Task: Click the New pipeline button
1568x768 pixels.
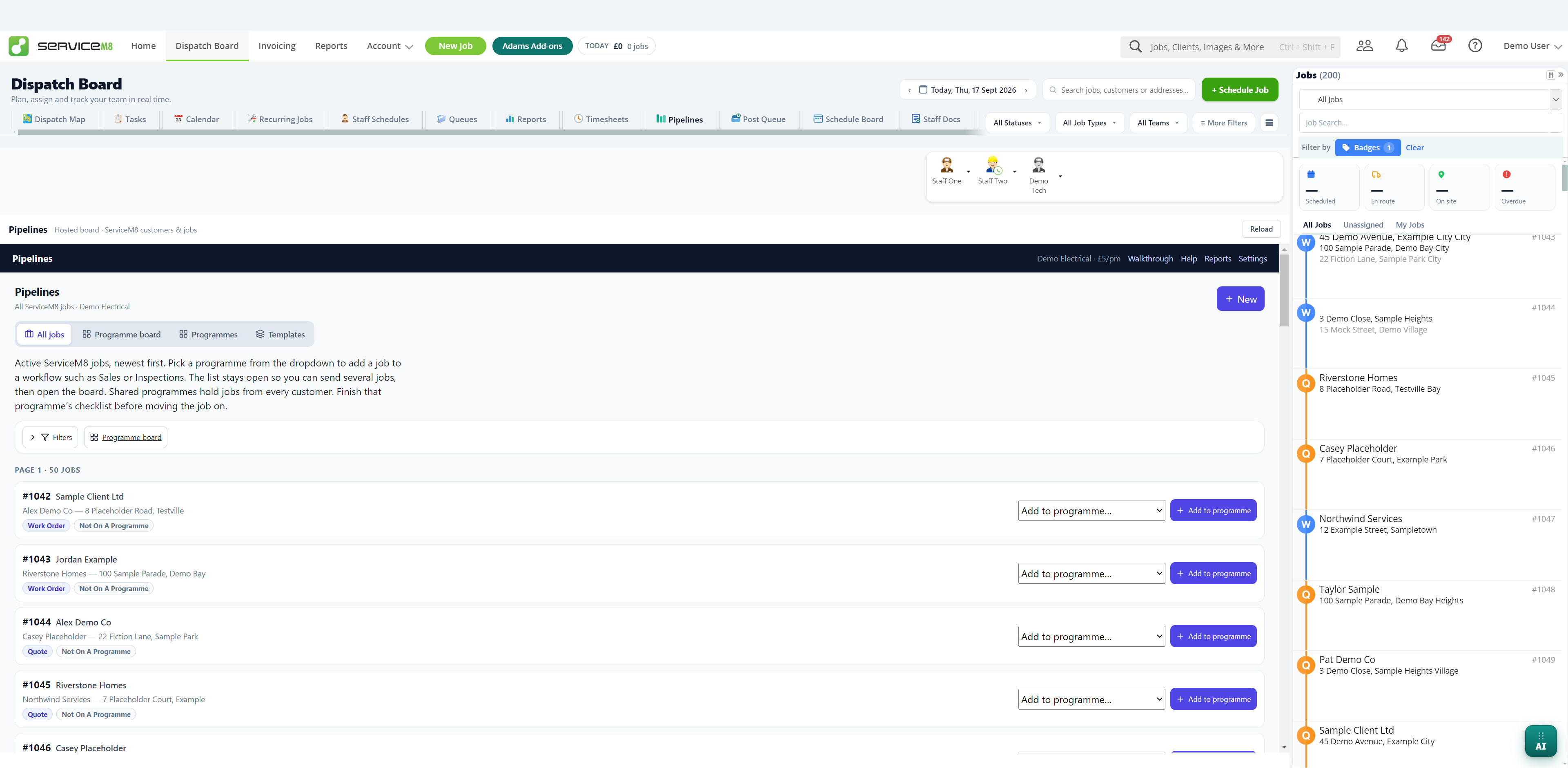Action: pos(1240,299)
